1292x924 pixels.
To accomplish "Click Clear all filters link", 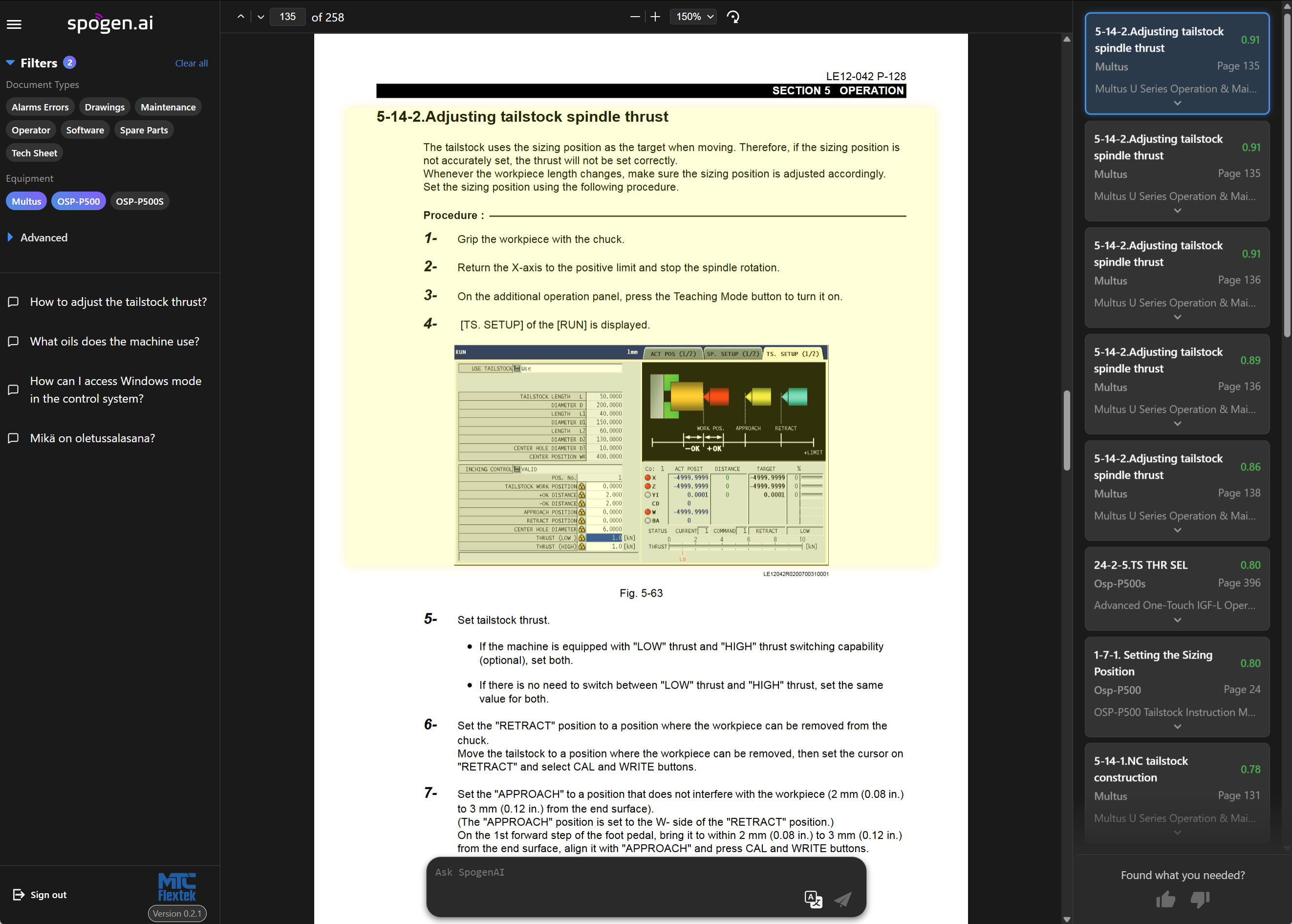I will [191, 63].
